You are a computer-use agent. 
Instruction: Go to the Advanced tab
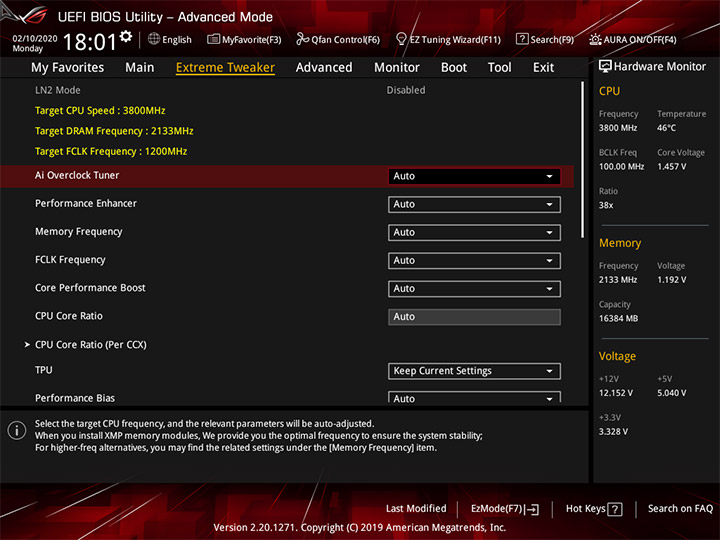324,68
